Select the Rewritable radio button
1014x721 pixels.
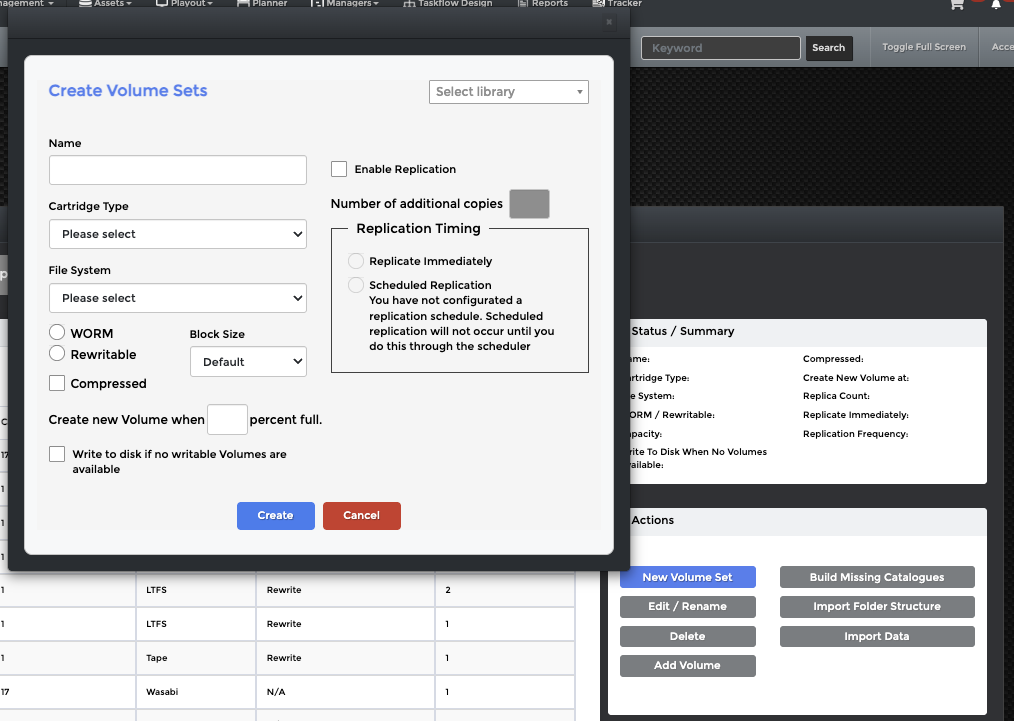(57, 353)
